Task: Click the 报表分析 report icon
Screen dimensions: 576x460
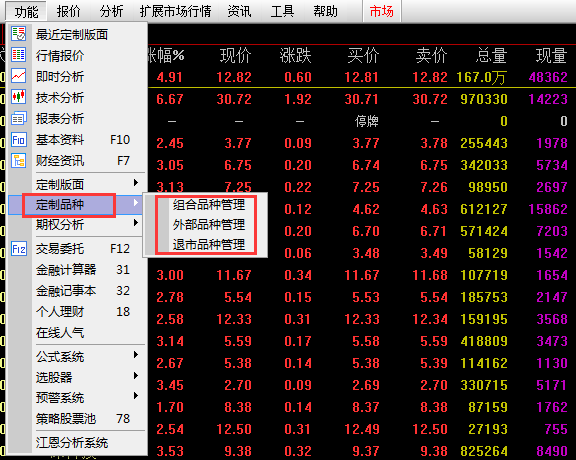Action: tap(18, 118)
